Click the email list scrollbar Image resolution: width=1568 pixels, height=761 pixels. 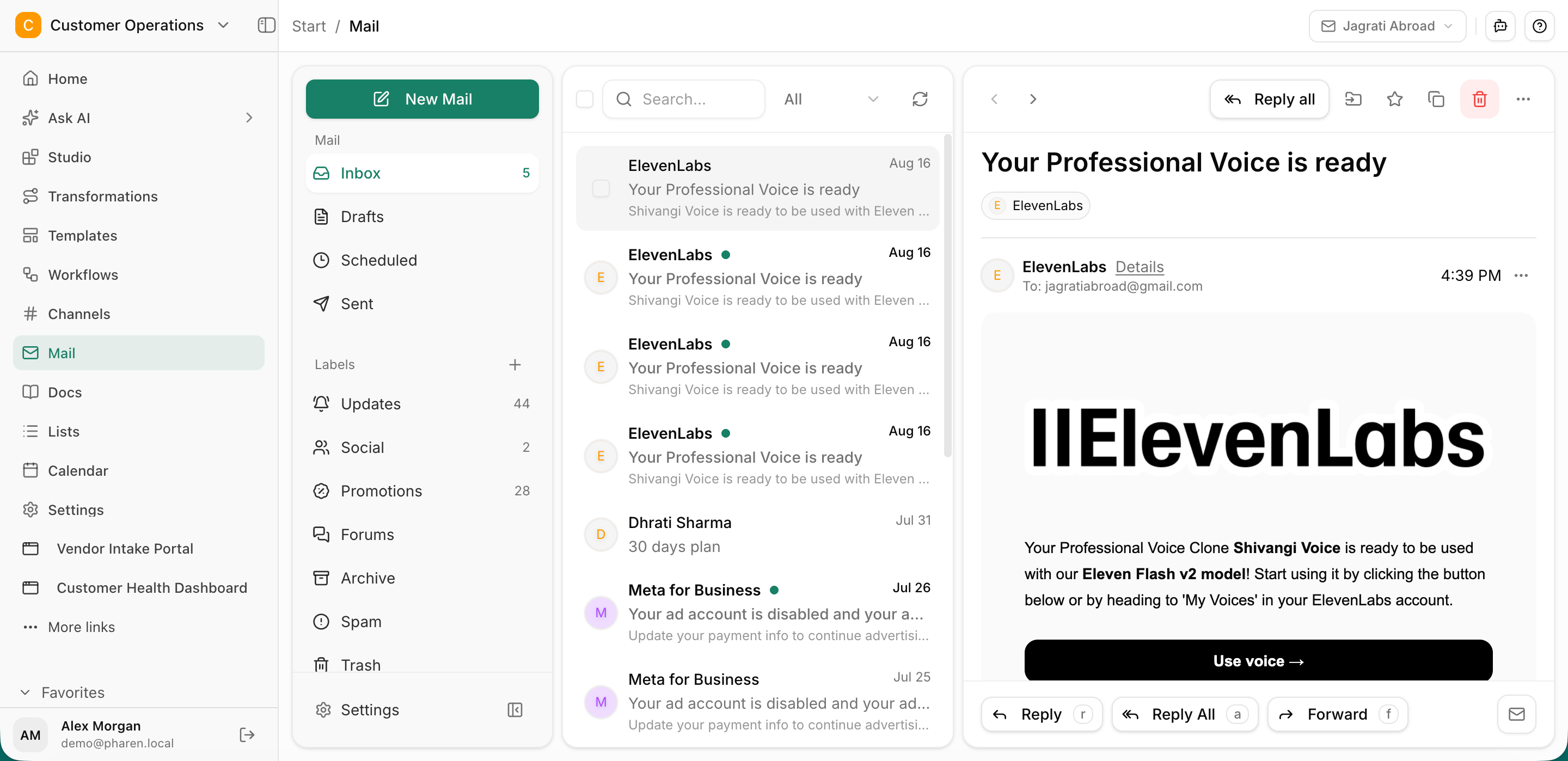point(947,295)
